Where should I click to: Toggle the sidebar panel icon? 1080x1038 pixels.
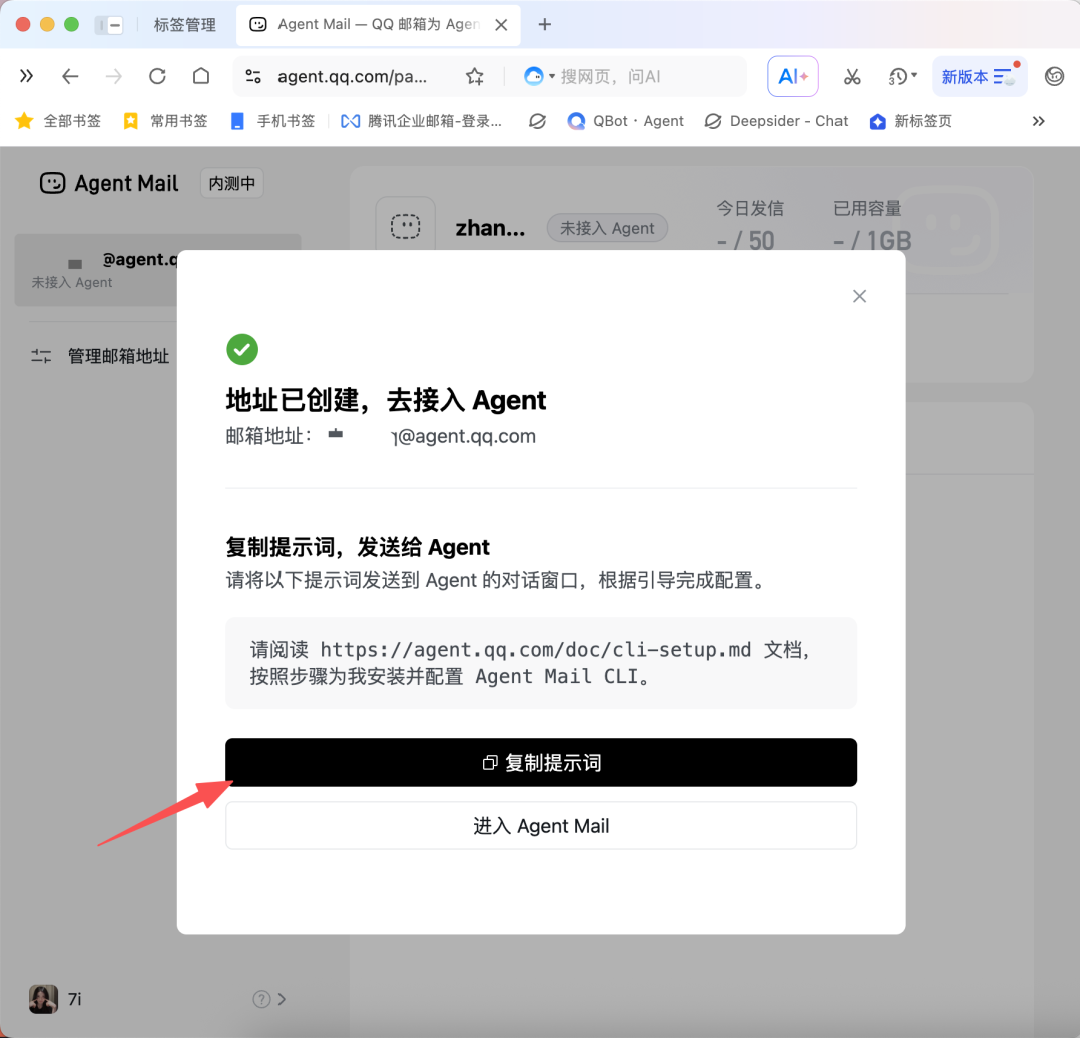tap(109, 25)
